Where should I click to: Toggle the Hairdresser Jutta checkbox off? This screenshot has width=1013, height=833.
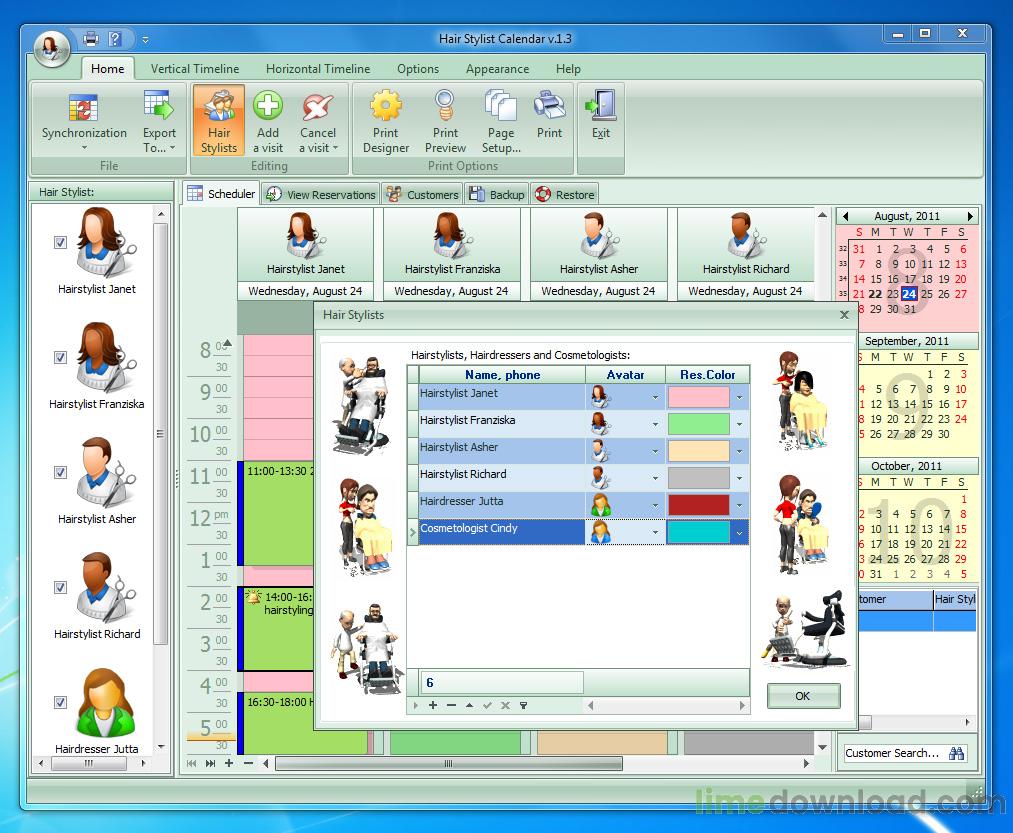[60, 702]
